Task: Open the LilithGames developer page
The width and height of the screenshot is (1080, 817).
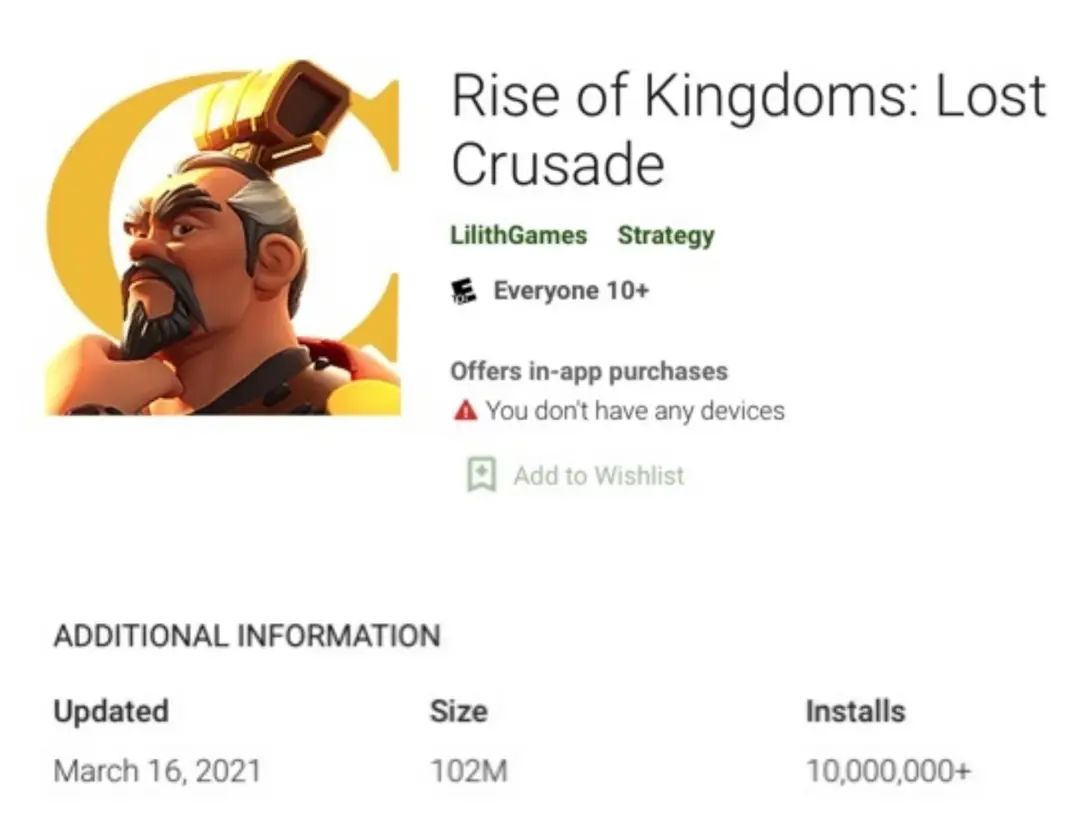Action: [519, 235]
